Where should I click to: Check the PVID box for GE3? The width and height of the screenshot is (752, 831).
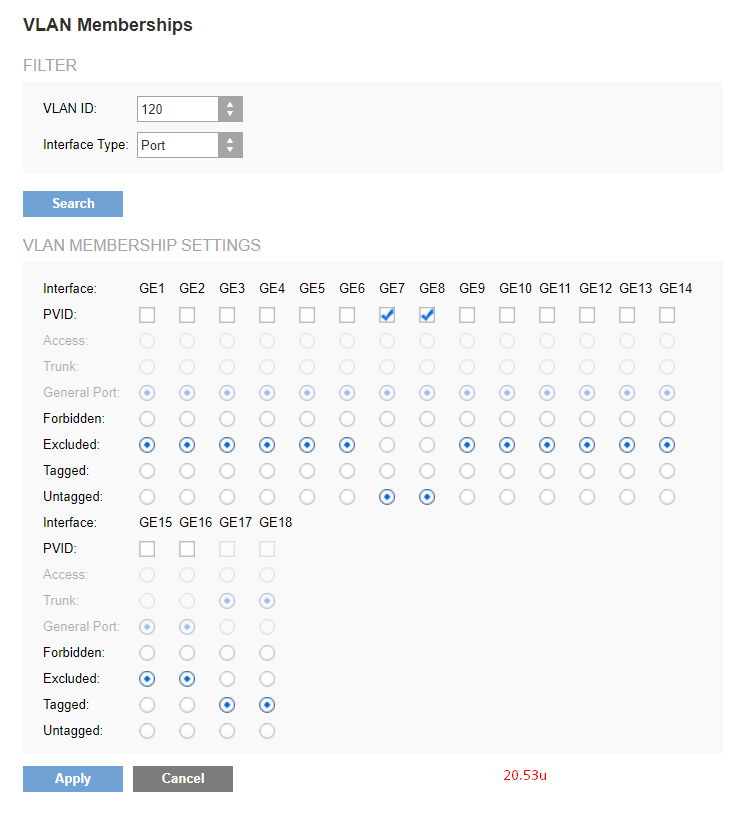point(227,315)
